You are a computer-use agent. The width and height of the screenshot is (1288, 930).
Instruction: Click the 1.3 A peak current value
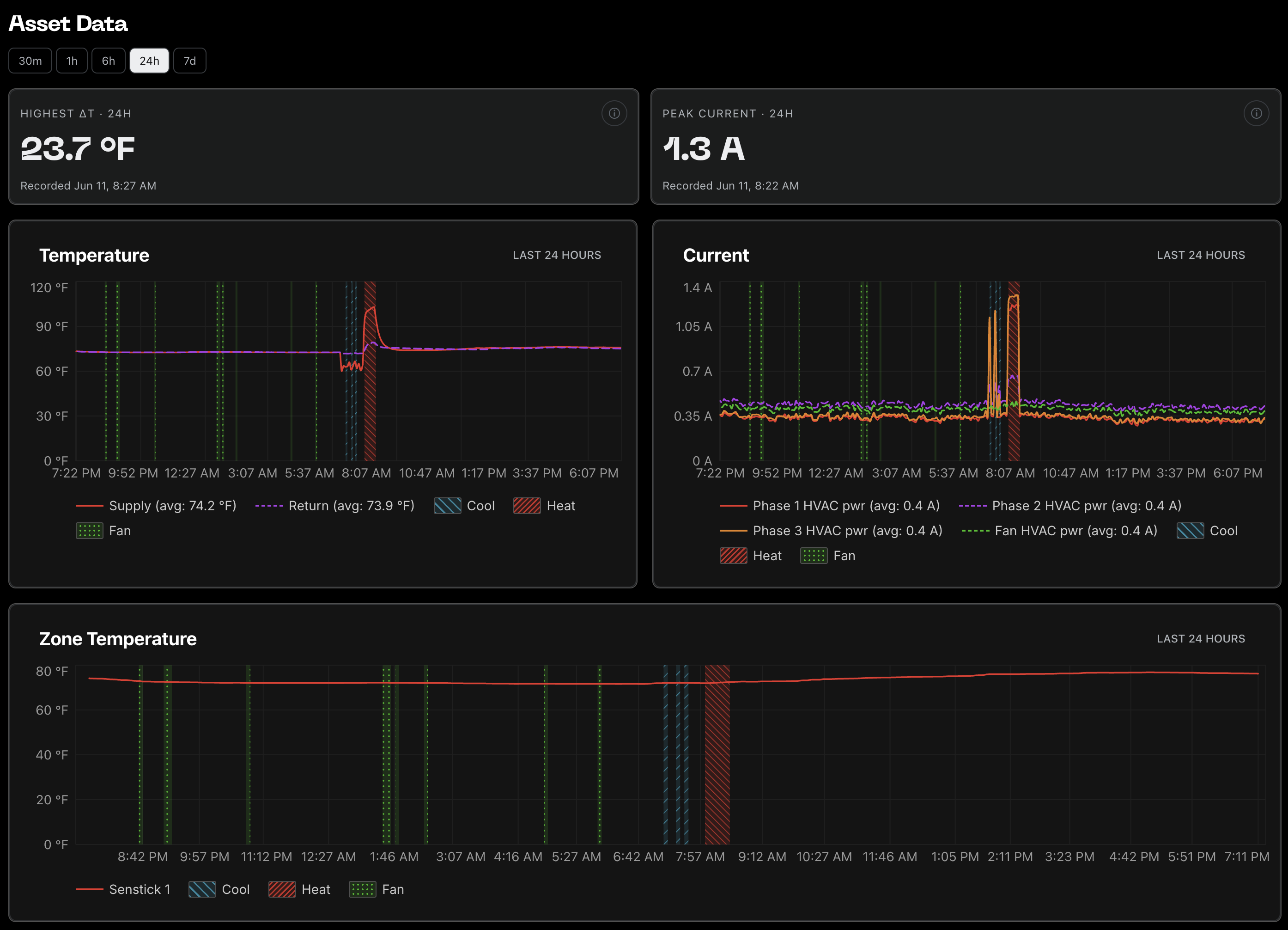point(704,149)
